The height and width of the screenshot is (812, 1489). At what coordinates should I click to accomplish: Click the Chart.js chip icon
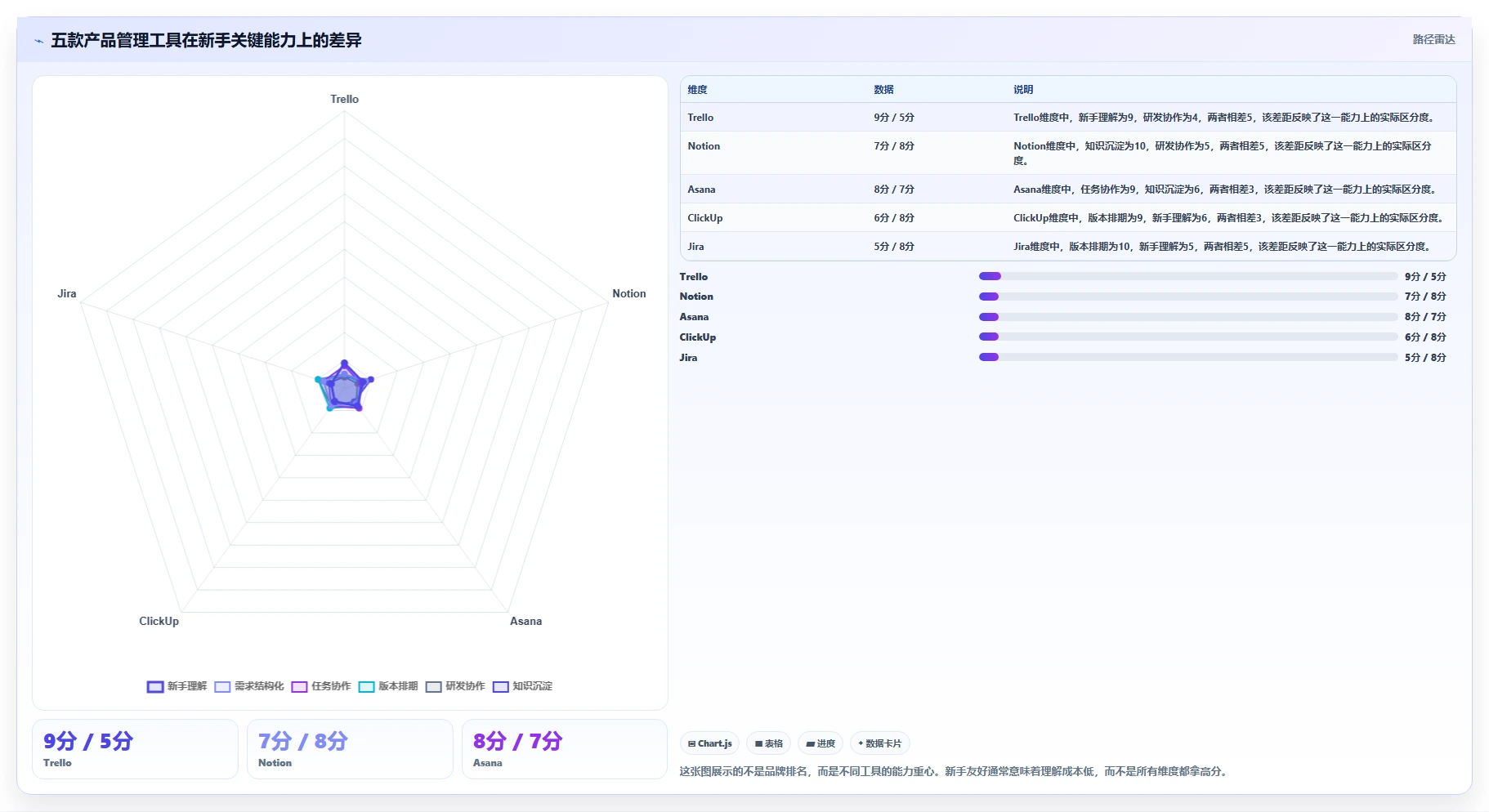(x=691, y=744)
